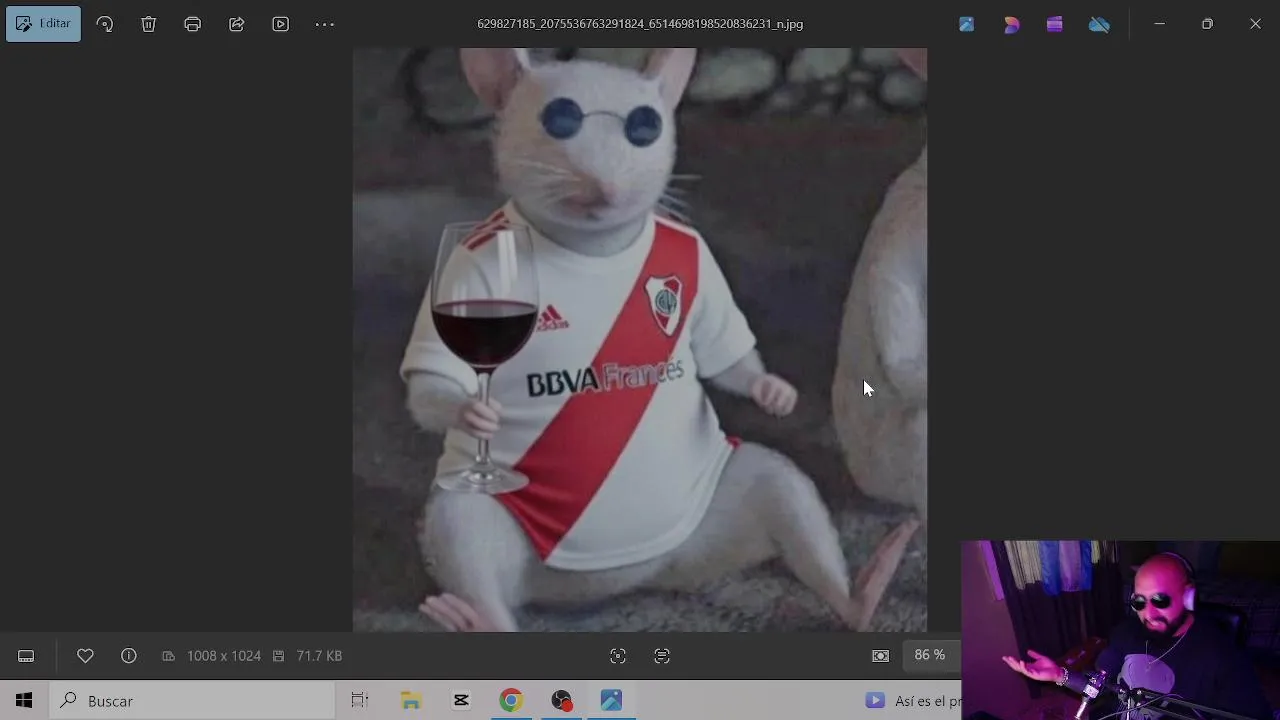This screenshot has height=720, width=1280.
Task: Switch to Google Chrome in taskbar
Action: [x=511, y=701]
